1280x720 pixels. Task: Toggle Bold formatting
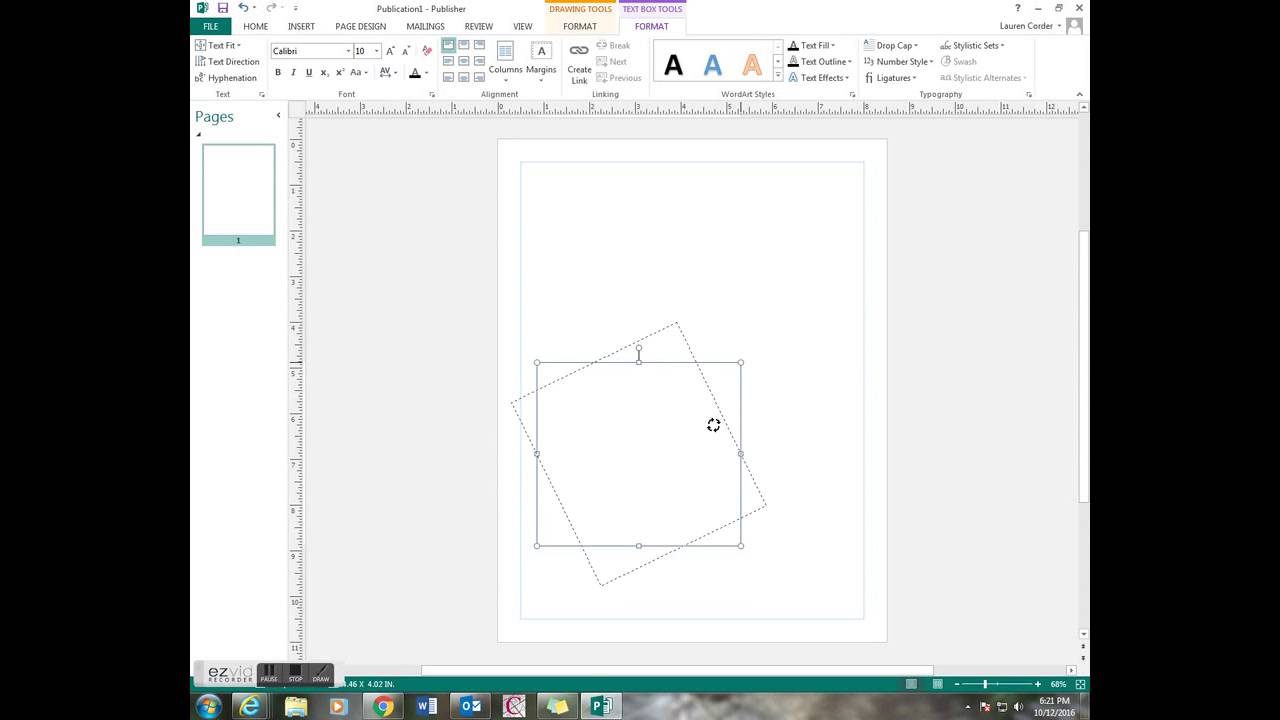(x=278, y=73)
